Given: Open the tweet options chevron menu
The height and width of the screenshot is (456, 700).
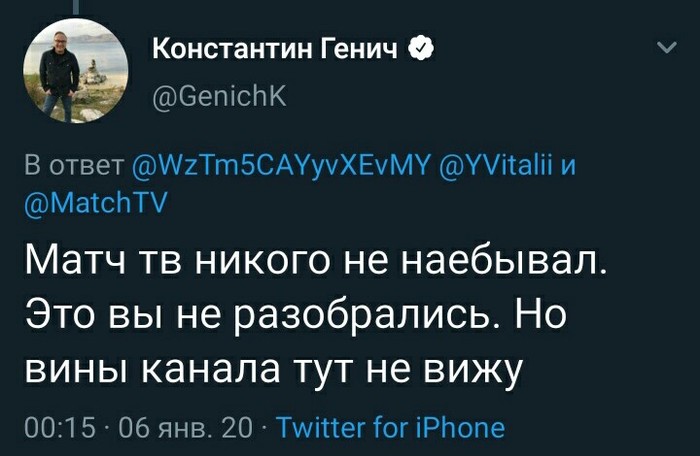Looking at the screenshot, I should click(x=666, y=48).
